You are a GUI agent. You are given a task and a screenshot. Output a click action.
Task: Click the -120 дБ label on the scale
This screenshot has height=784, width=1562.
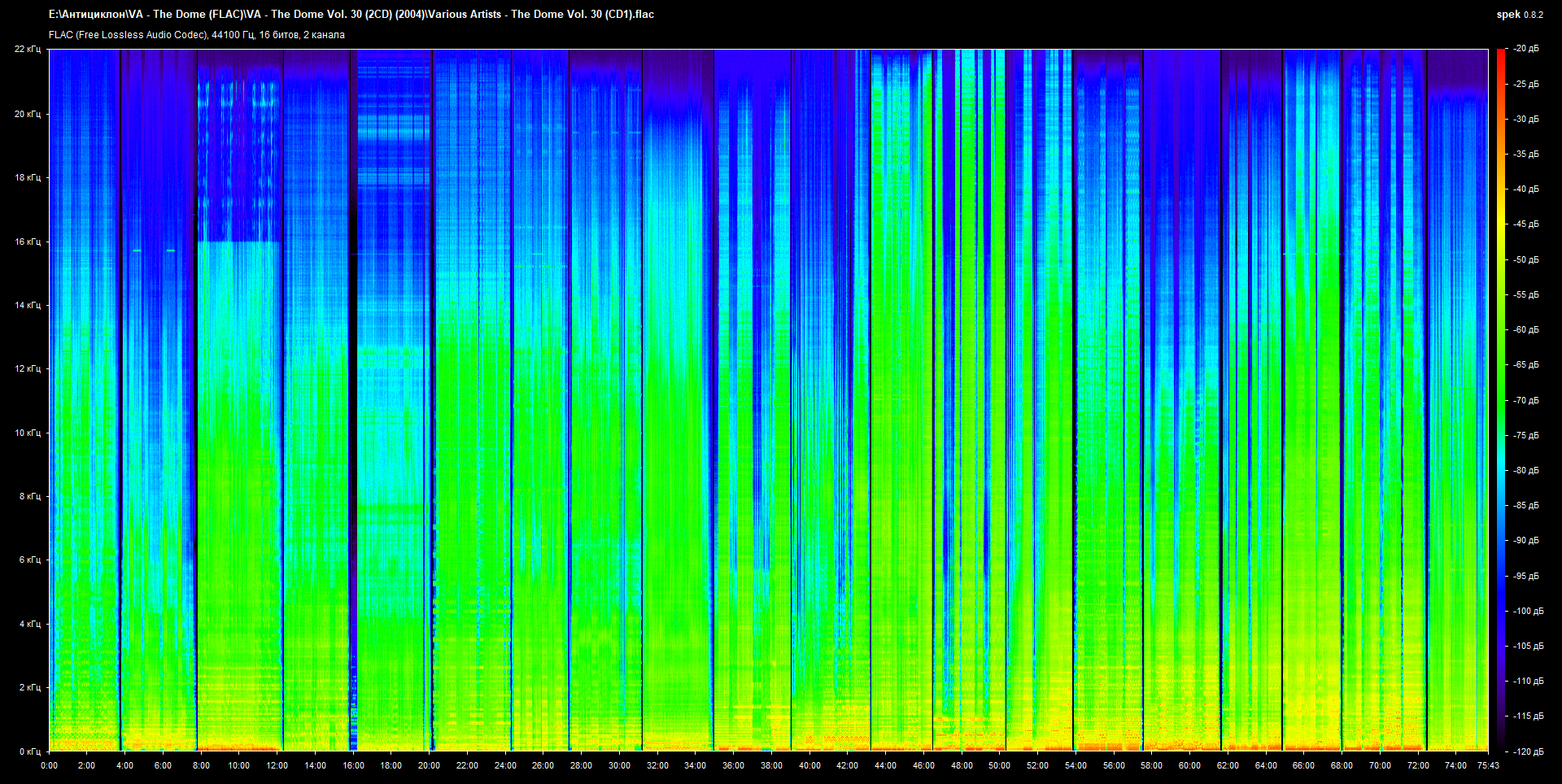tap(1527, 751)
